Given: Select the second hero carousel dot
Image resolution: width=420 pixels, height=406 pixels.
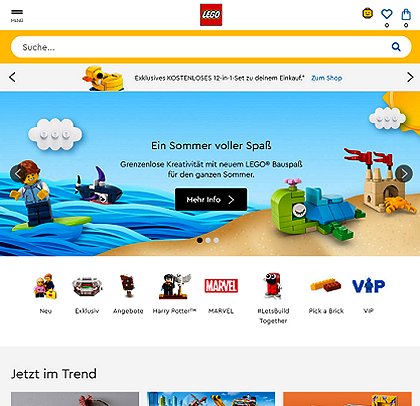Looking at the screenshot, I should click(208, 240).
